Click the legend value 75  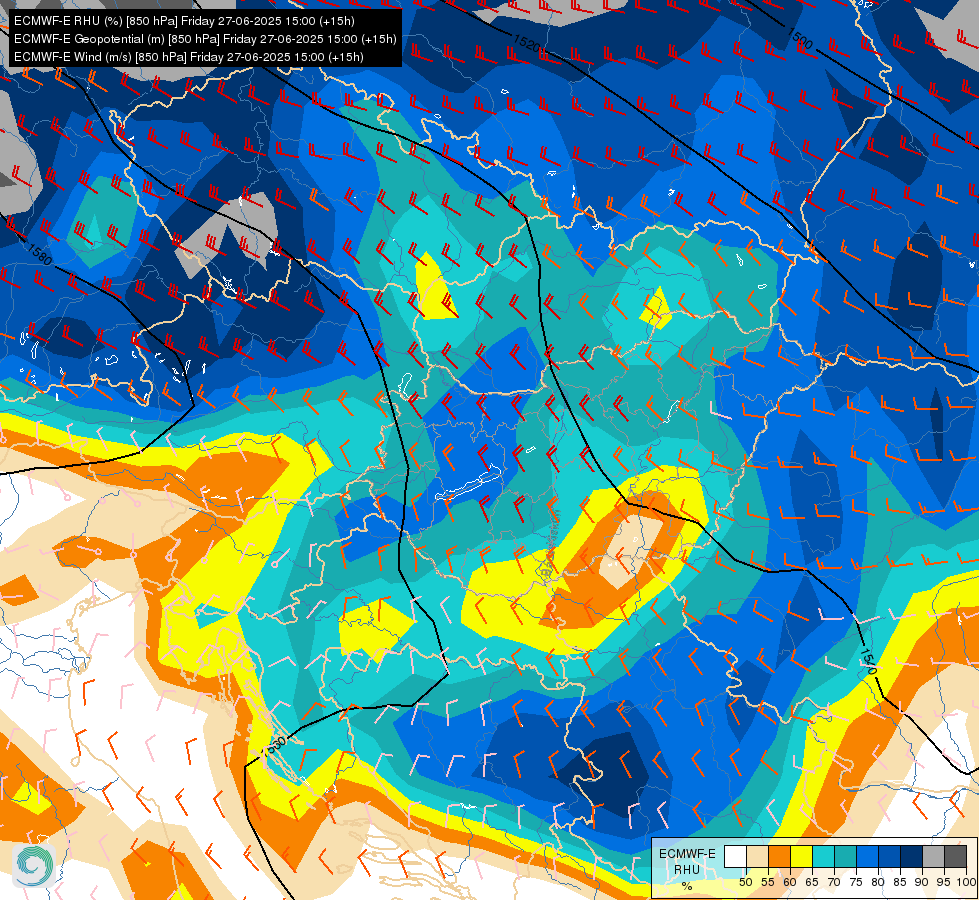point(856,882)
